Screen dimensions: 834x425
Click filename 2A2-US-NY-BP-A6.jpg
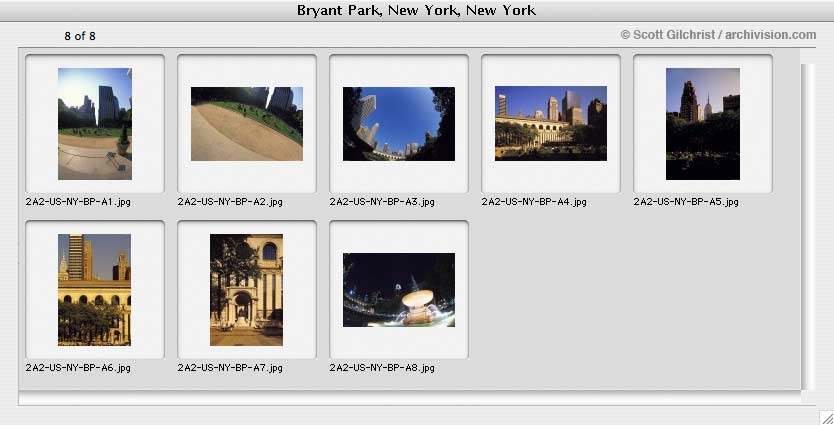point(78,368)
